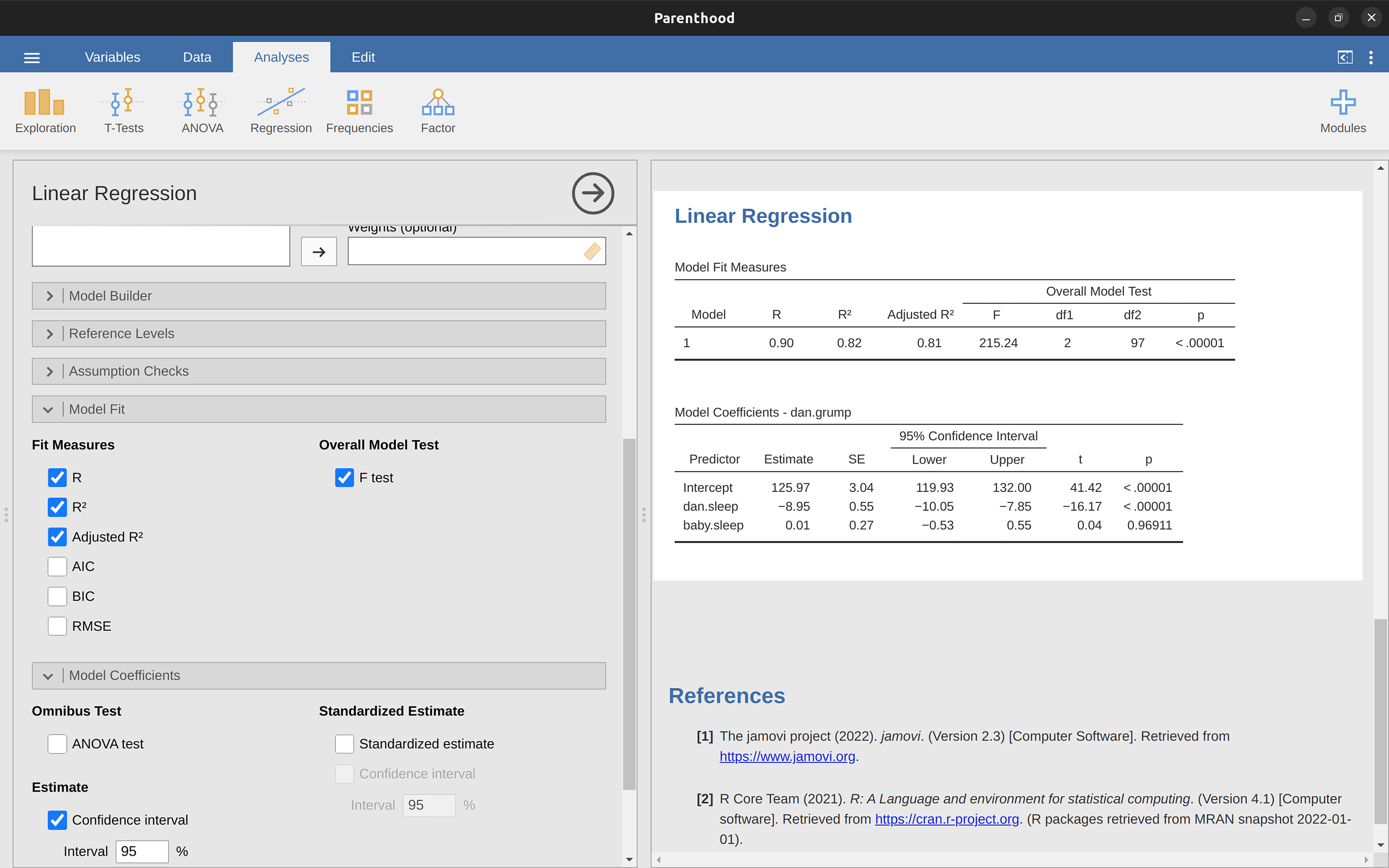The image size is (1389, 868).
Task: Enable the BIC fit measure
Action: (57, 596)
